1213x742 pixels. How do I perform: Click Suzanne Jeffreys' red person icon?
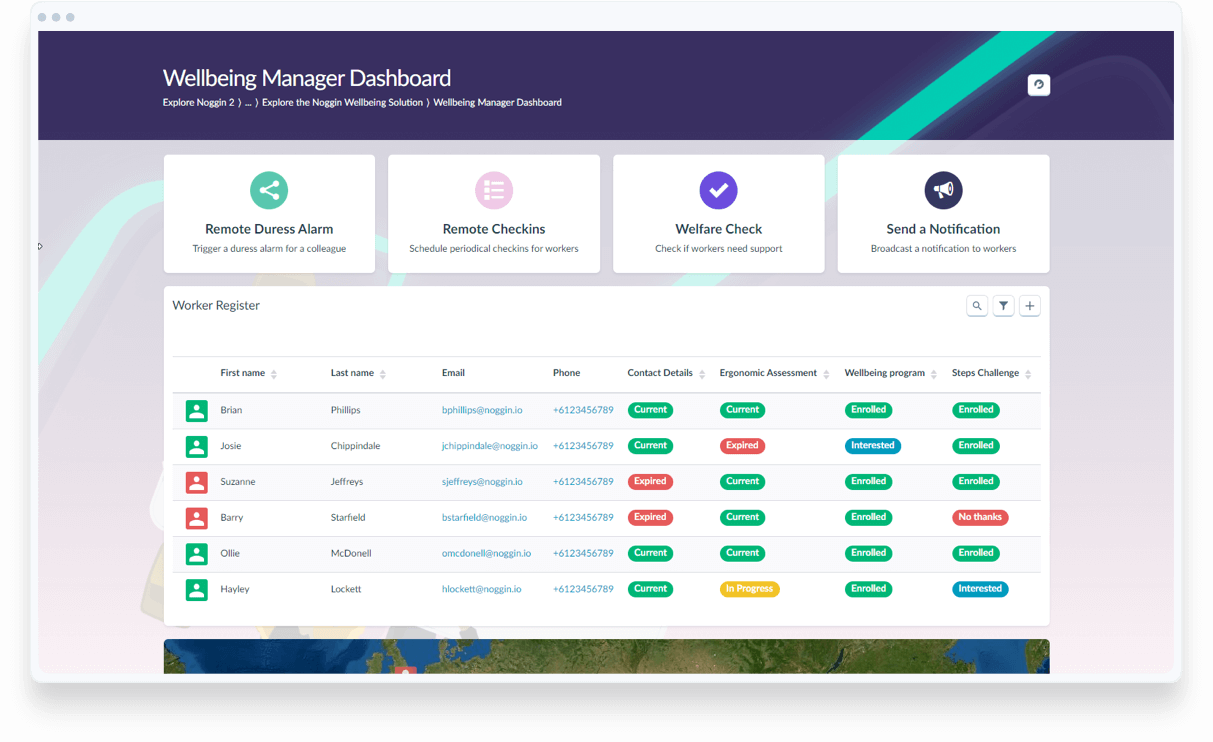[x=197, y=482]
